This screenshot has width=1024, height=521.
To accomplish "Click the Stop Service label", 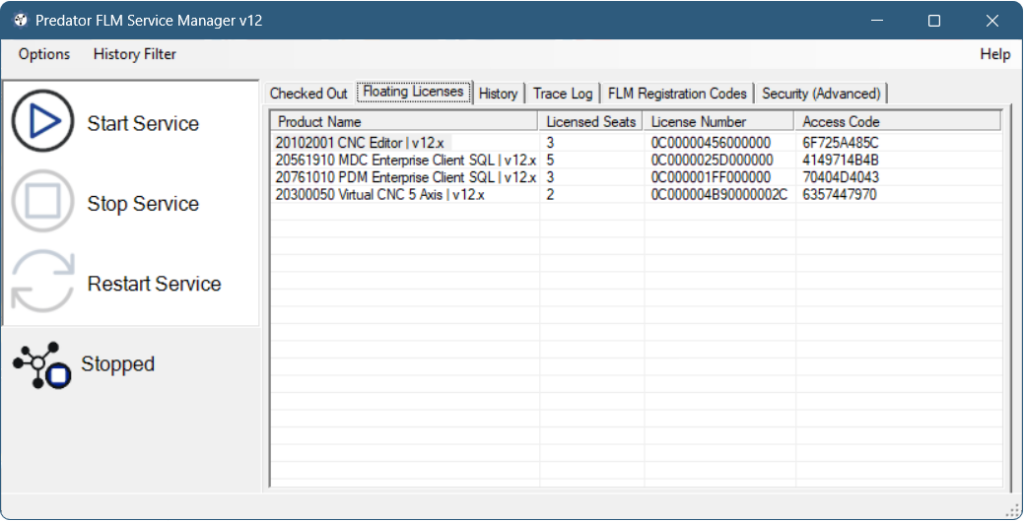I will [143, 204].
